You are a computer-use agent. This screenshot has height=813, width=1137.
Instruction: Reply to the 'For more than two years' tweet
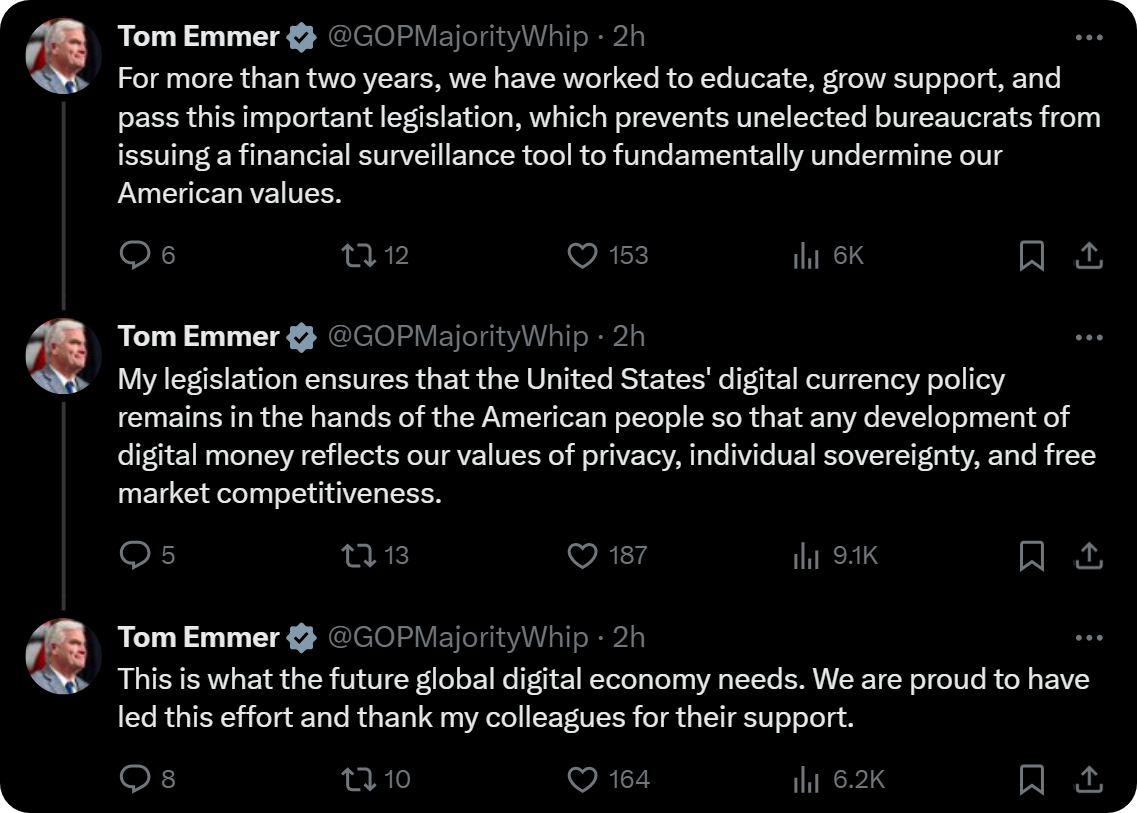click(134, 256)
